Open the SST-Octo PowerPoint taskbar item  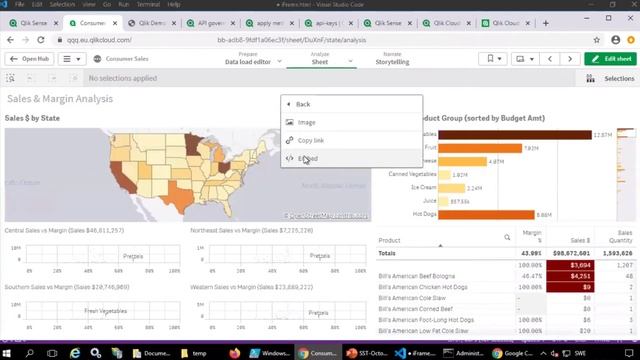[x=366, y=353]
